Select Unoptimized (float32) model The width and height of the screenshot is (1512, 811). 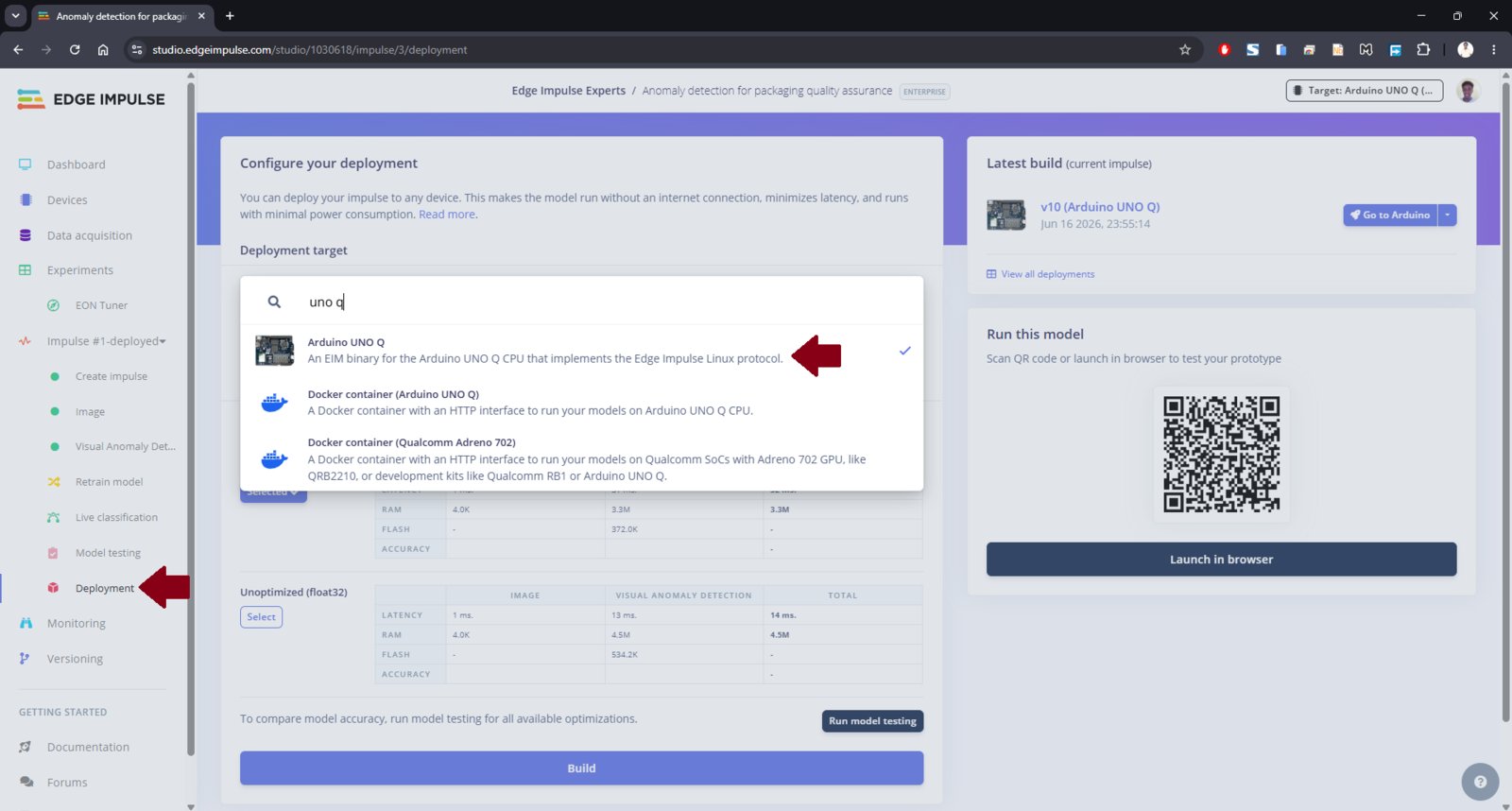click(x=261, y=617)
